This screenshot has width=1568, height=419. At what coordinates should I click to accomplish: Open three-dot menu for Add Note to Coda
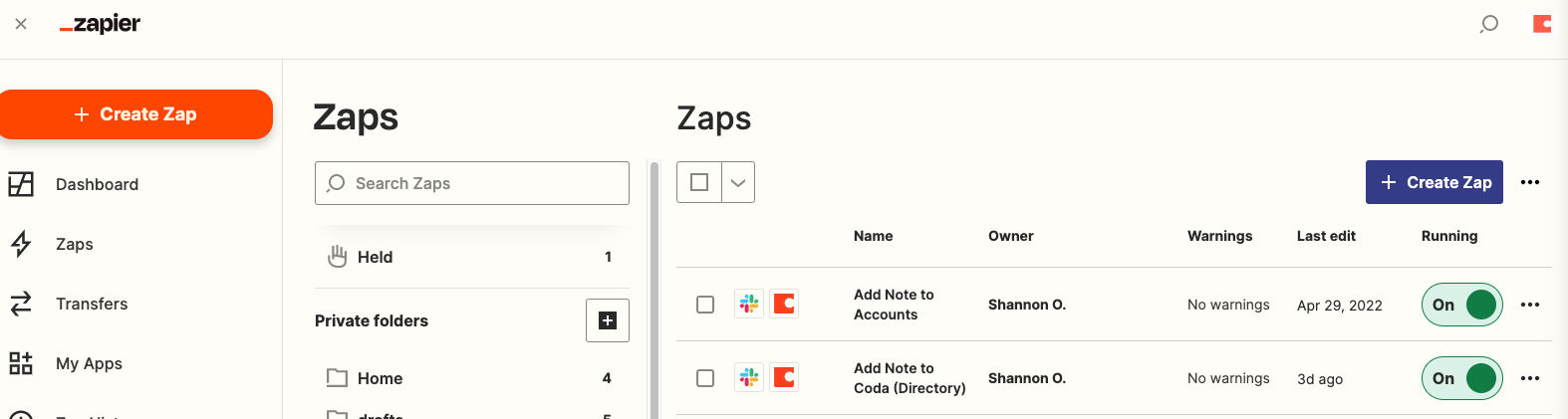pyautogui.click(x=1530, y=378)
